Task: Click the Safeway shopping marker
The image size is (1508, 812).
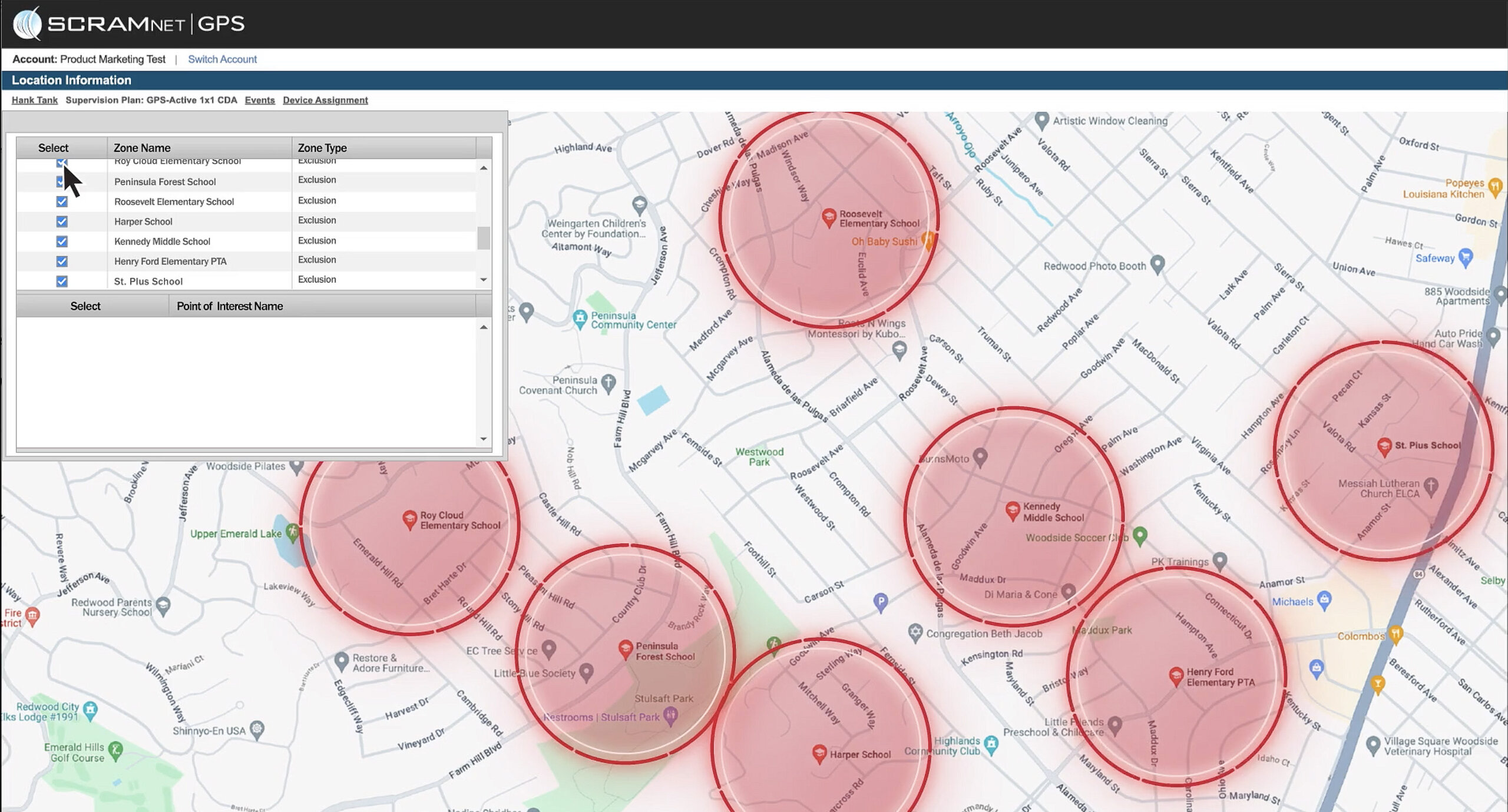Action: (x=1466, y=257)
